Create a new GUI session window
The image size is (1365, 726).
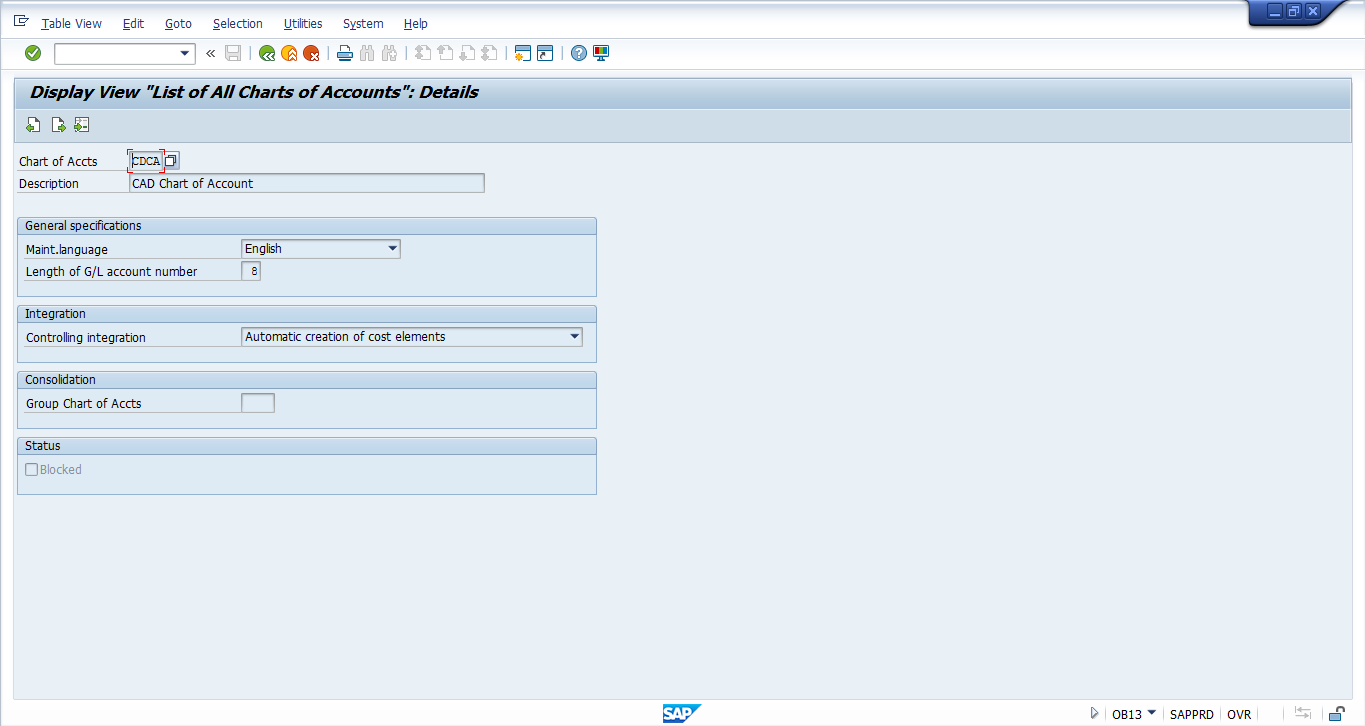[522, 53]
